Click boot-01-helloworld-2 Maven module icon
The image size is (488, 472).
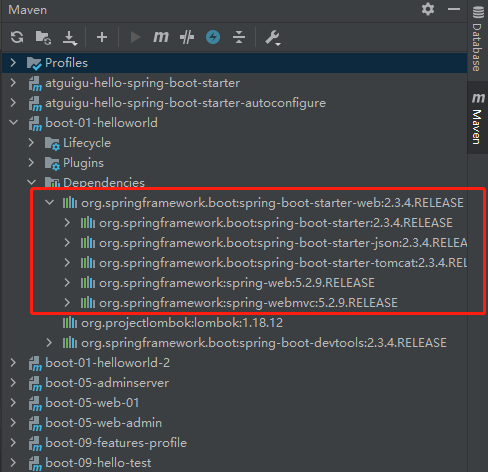(35, 364)
